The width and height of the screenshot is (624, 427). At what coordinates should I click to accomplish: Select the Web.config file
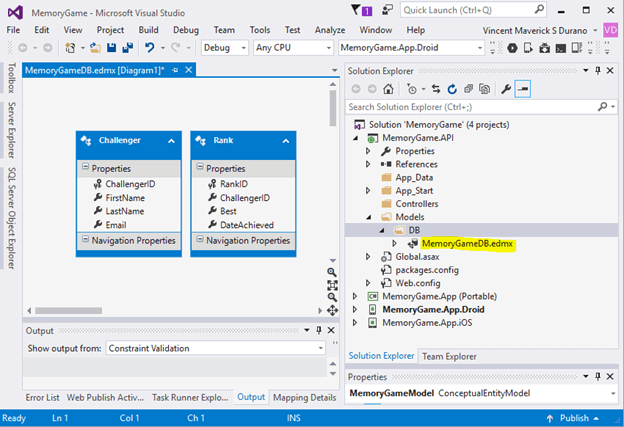tap(417, 283)
